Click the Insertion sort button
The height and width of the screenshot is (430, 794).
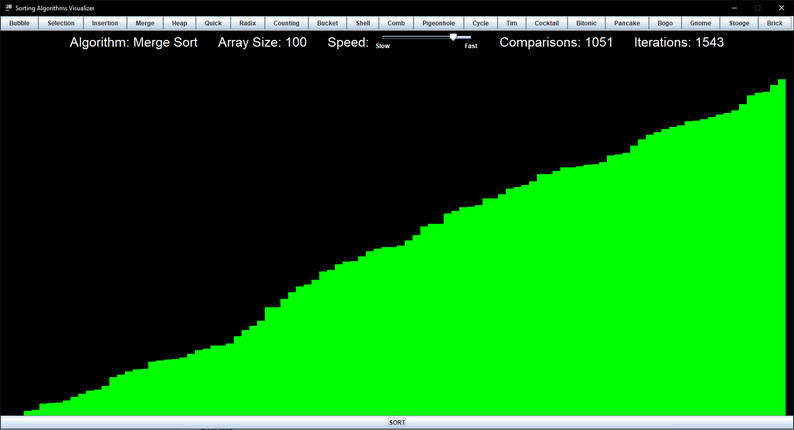click(105, 23)
